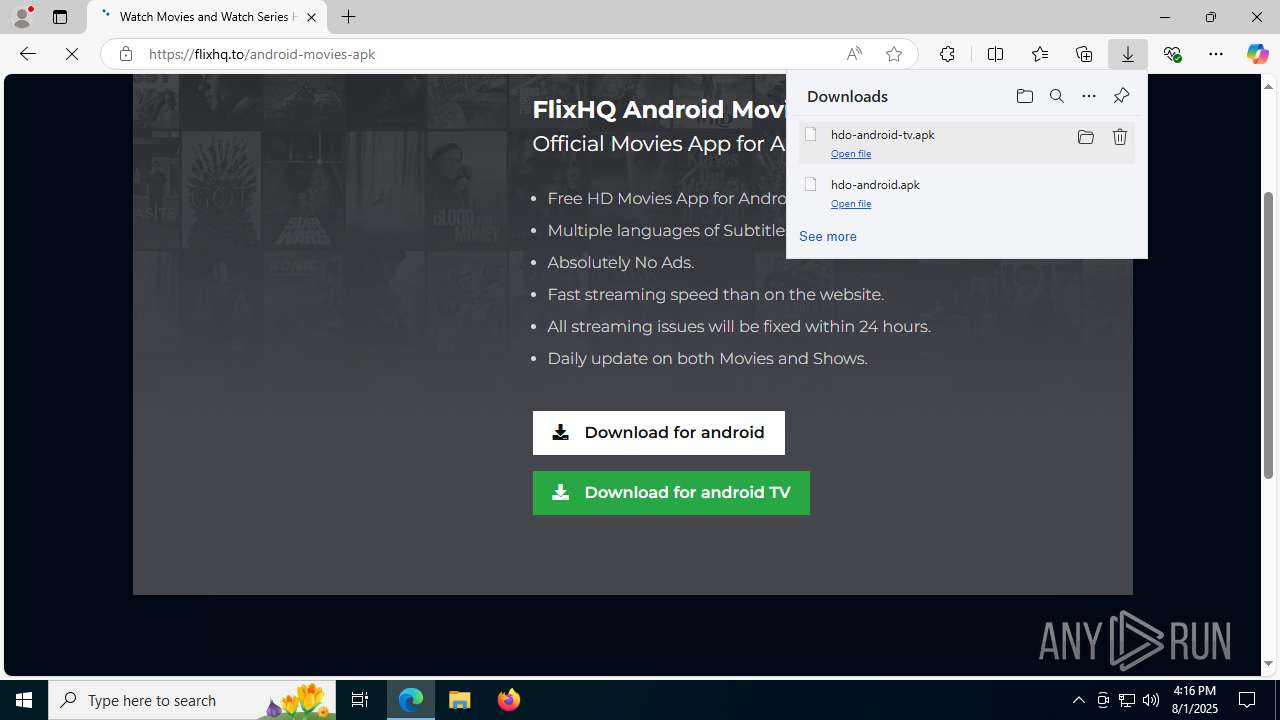Open Read aloud icon in address bar
1280x720 pixels.
854,54
